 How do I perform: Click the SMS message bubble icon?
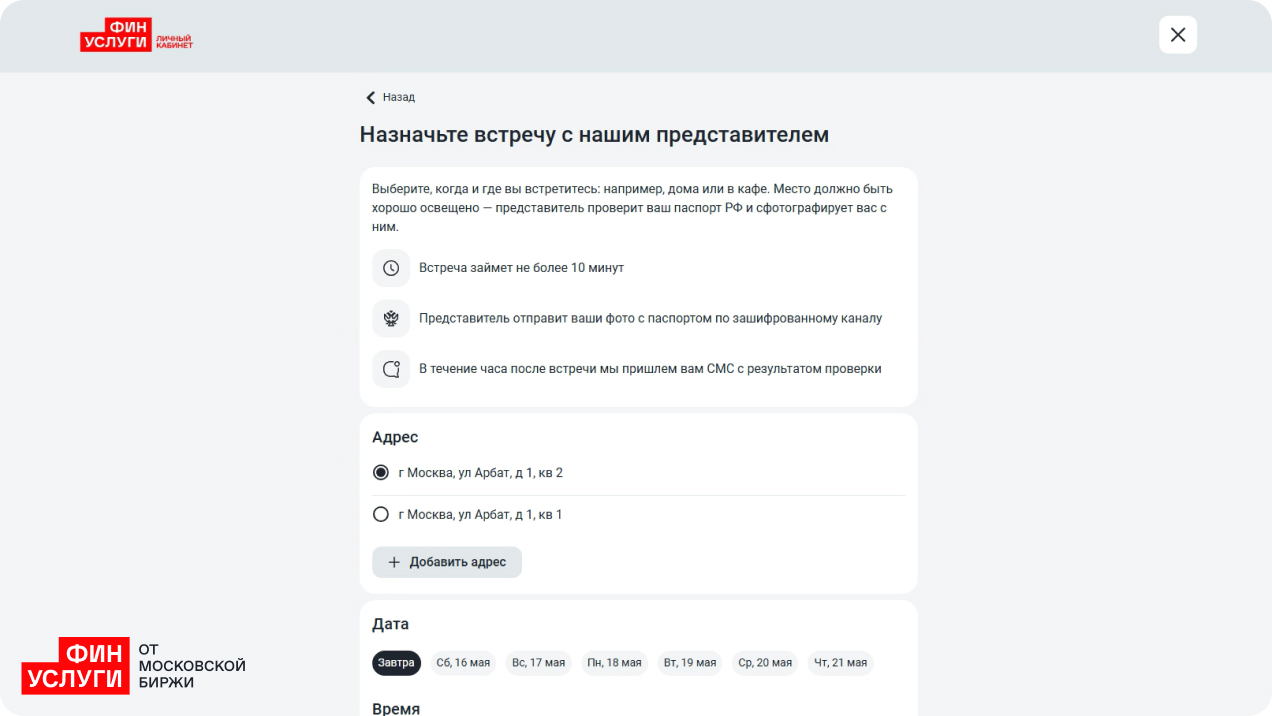[391, 368]
